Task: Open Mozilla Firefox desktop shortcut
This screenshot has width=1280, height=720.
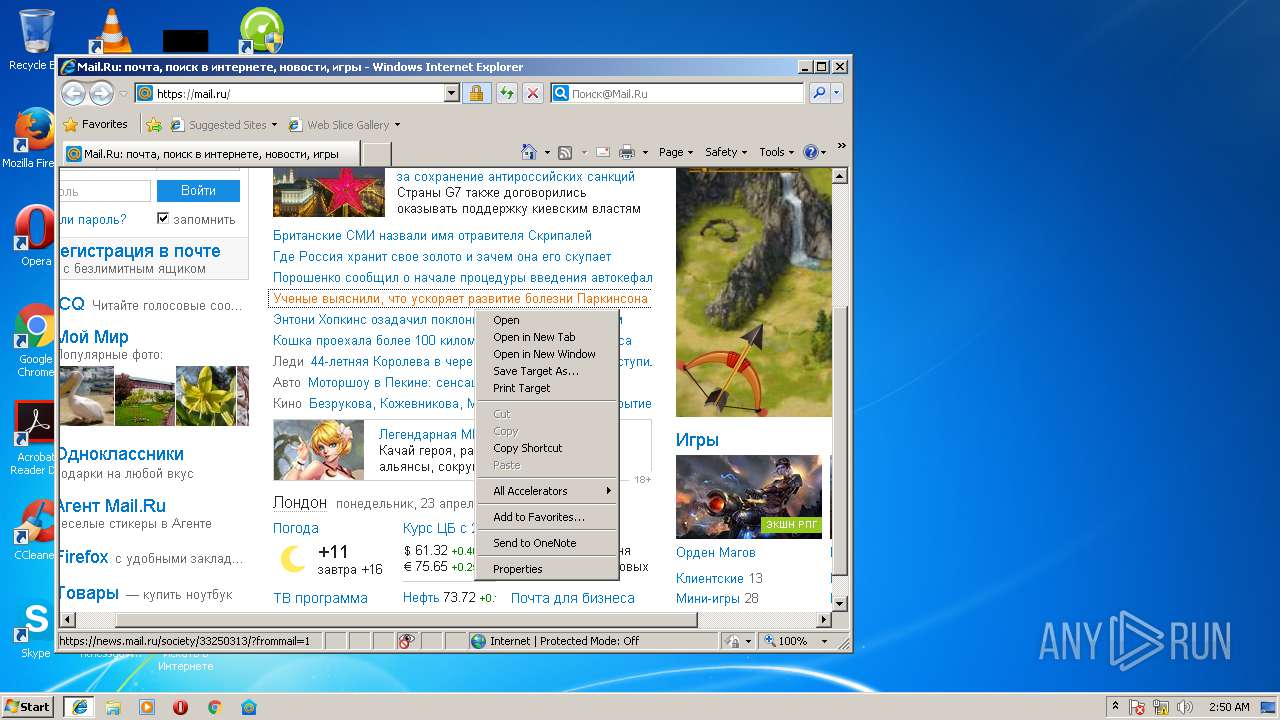Action: 34,138
